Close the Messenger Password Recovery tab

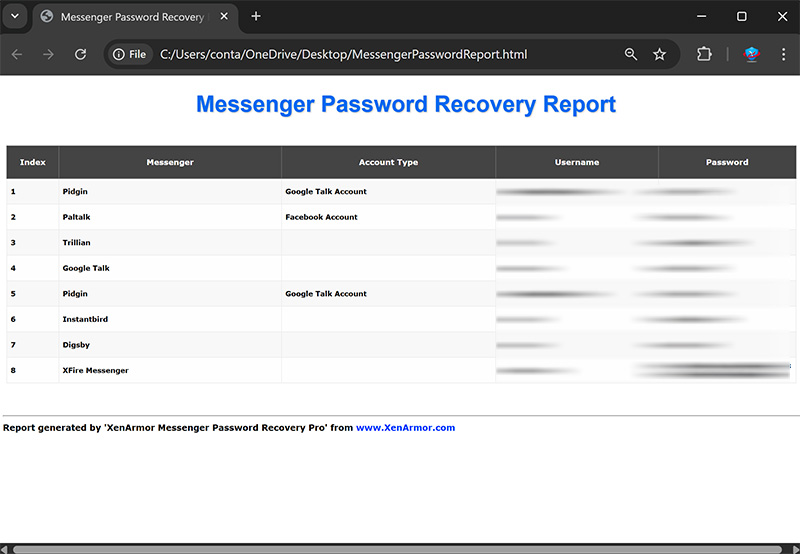[224, 17]
